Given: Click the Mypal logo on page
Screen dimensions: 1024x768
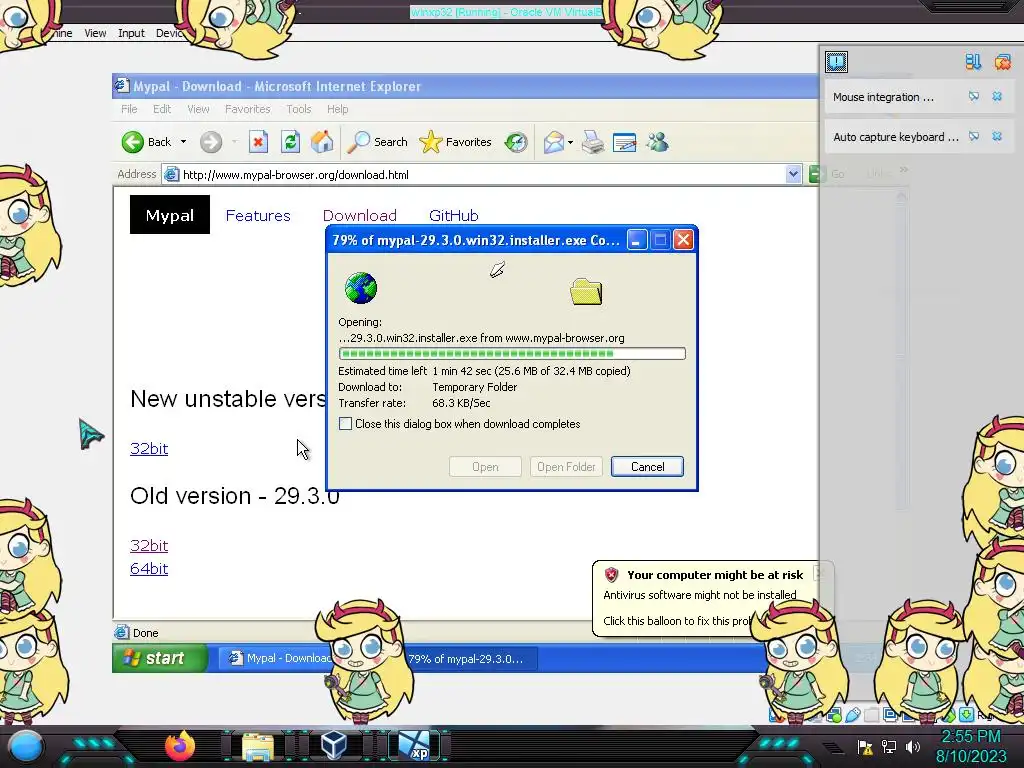Looking at the screenshot, I should [170, 215].
